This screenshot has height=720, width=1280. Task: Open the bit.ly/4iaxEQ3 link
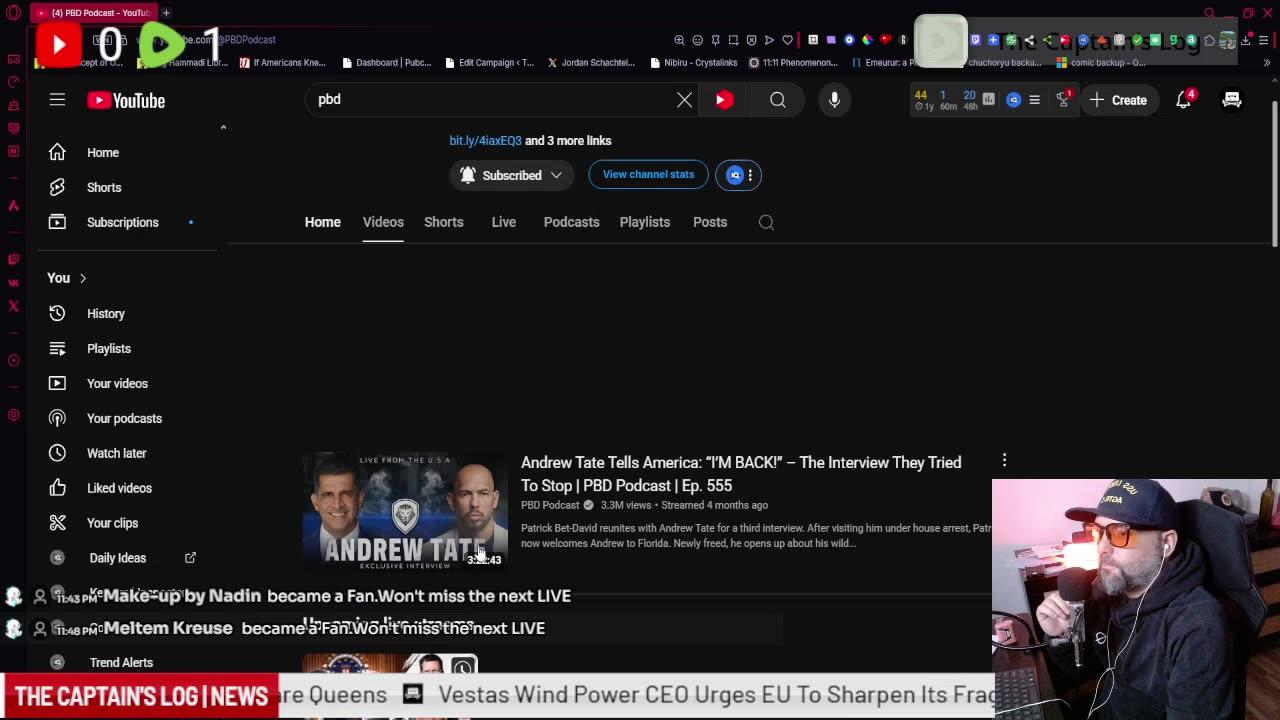coord(485,141)
